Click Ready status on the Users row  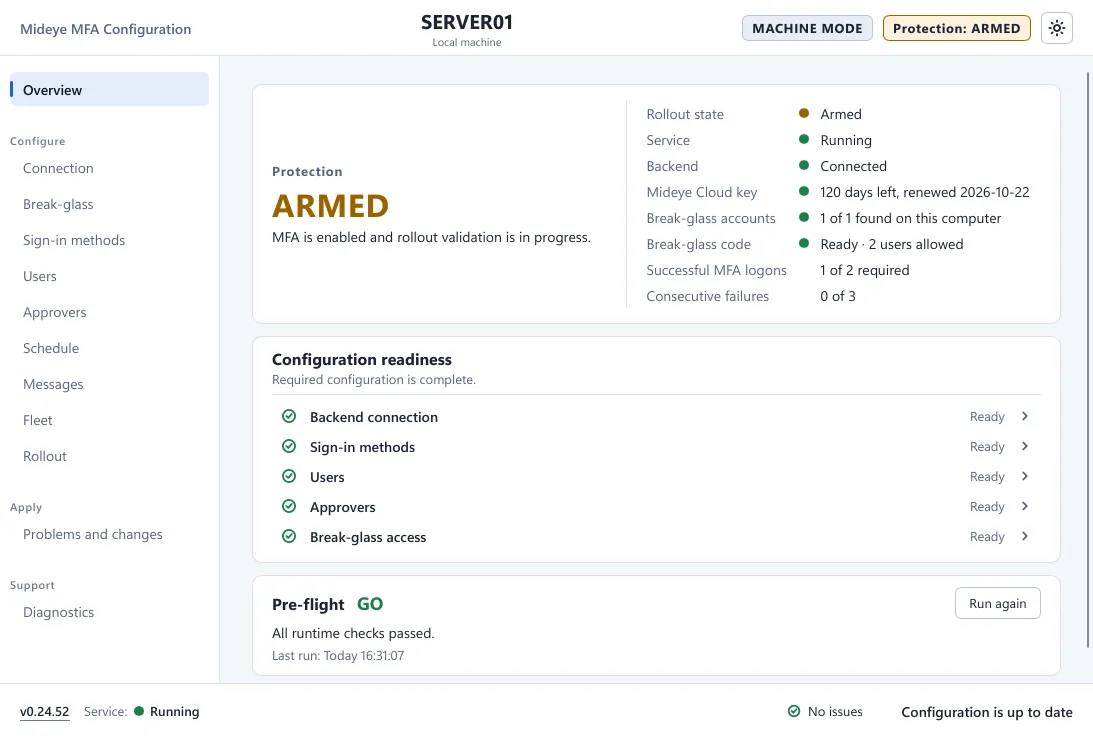987,477
